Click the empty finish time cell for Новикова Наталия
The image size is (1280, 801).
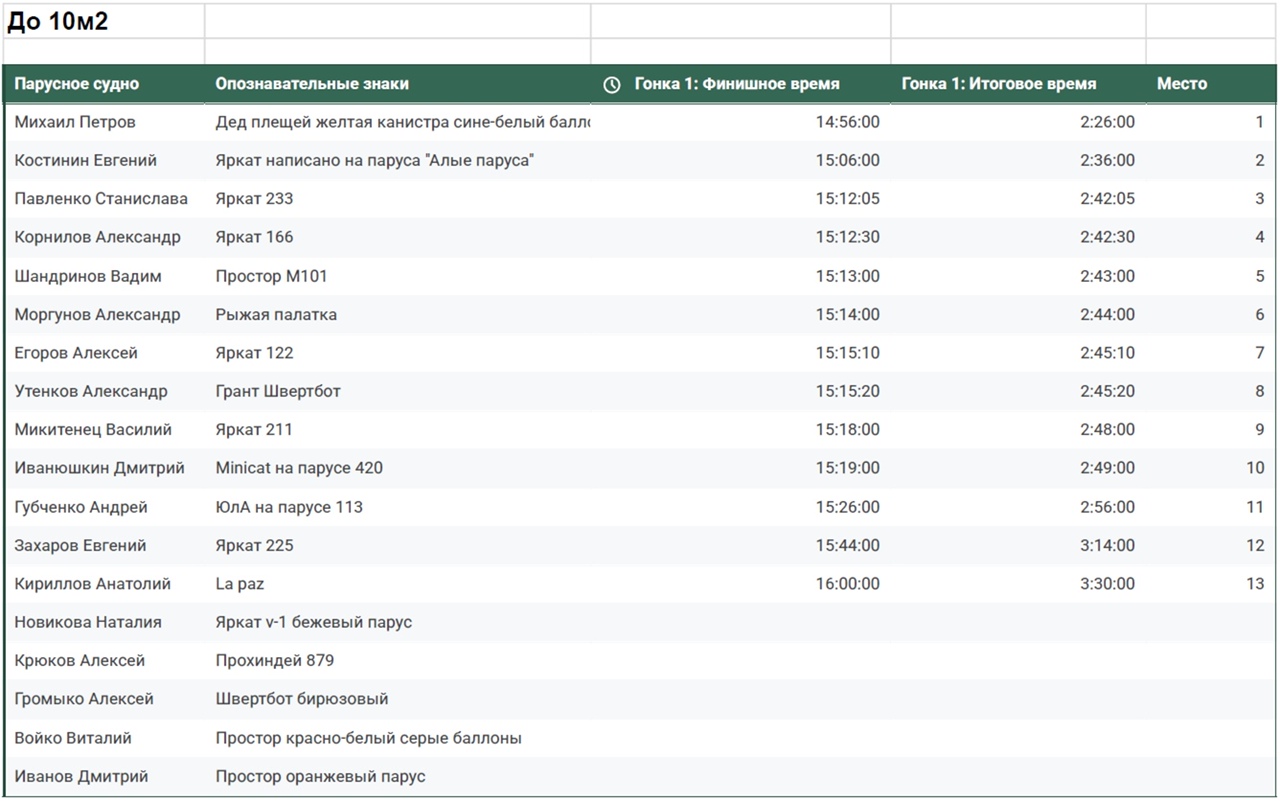(740, 622)
